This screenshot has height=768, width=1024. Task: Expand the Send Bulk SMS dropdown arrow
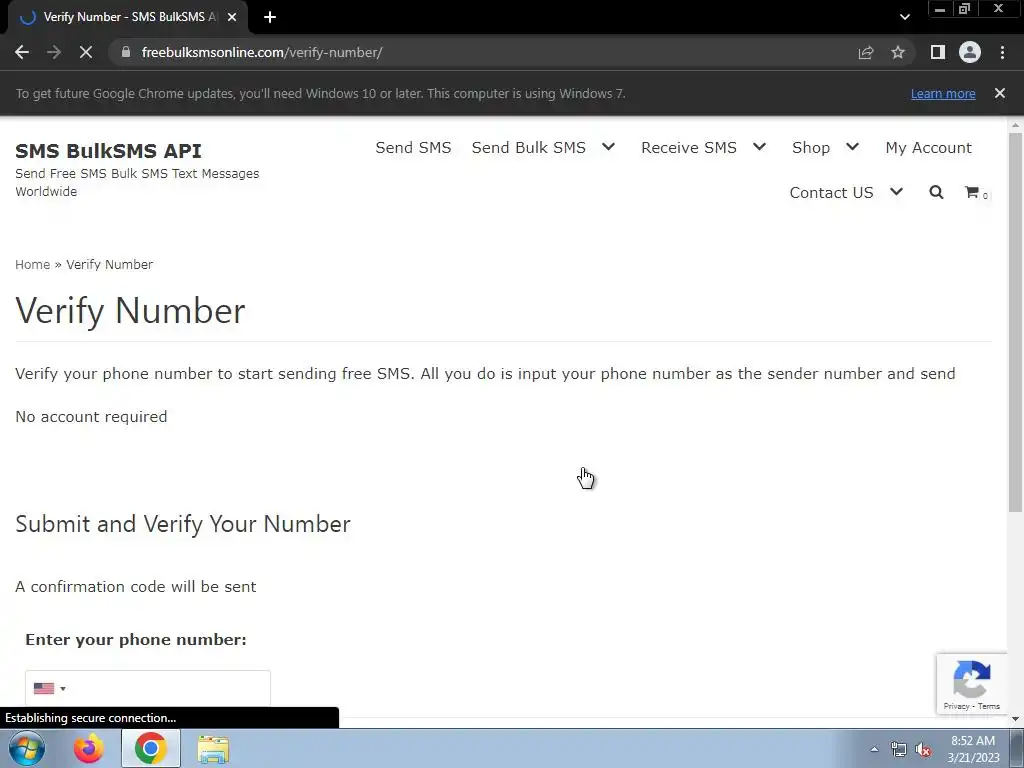click(609, 147)
